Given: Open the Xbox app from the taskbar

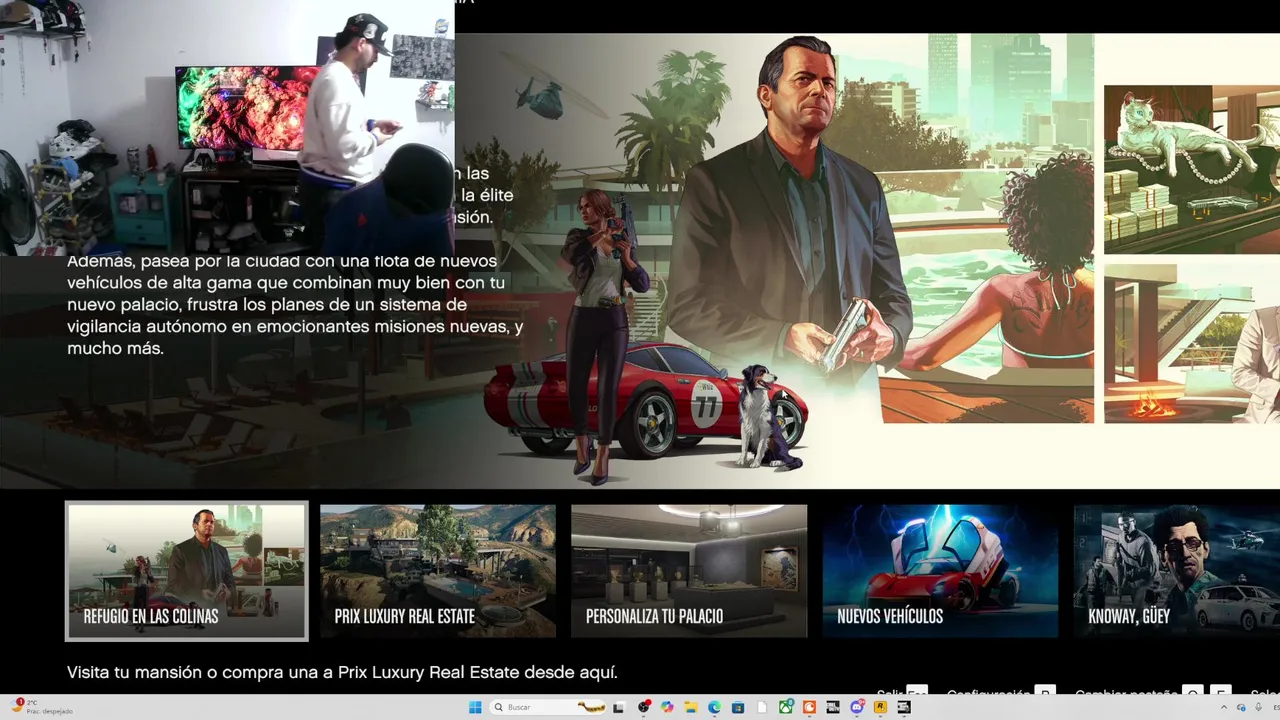Looking at the screenshot, I should tap(785, 707).
